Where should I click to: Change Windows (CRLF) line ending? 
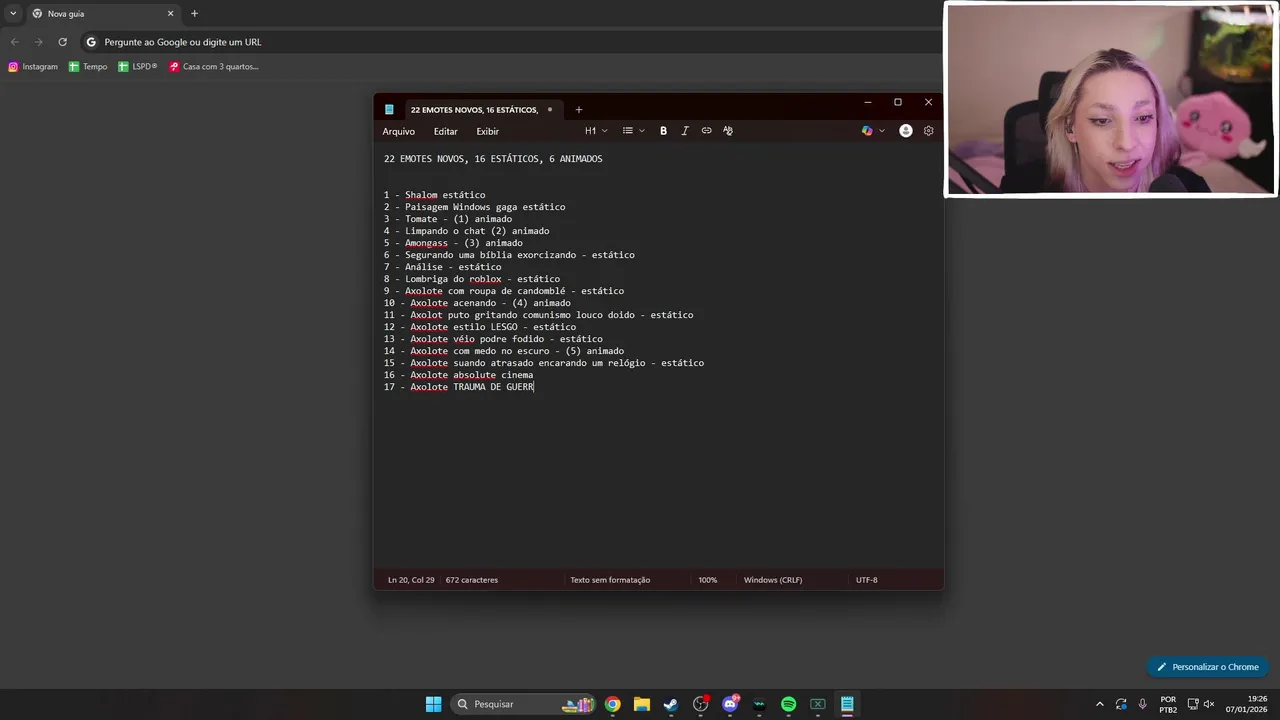[773, 580]
